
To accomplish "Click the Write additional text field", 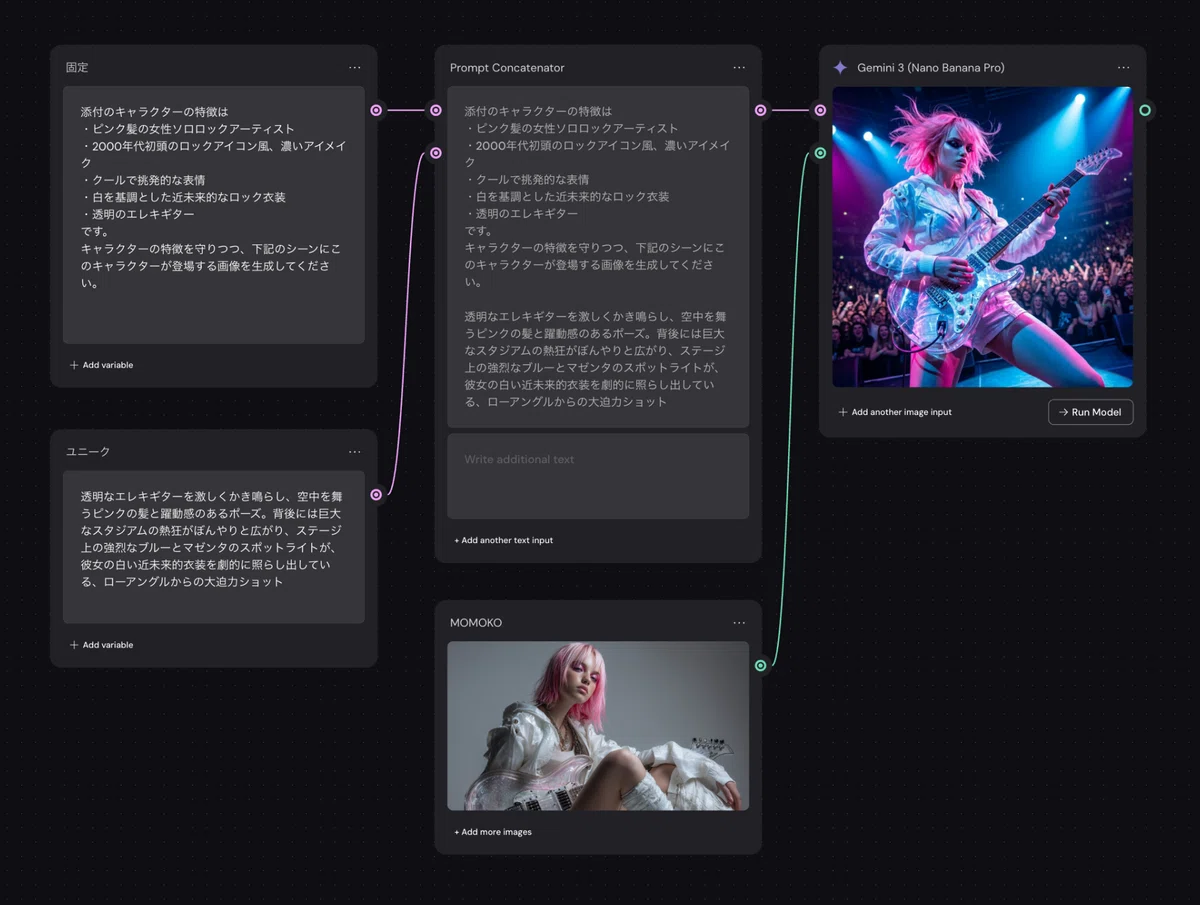I will (598, 476).
